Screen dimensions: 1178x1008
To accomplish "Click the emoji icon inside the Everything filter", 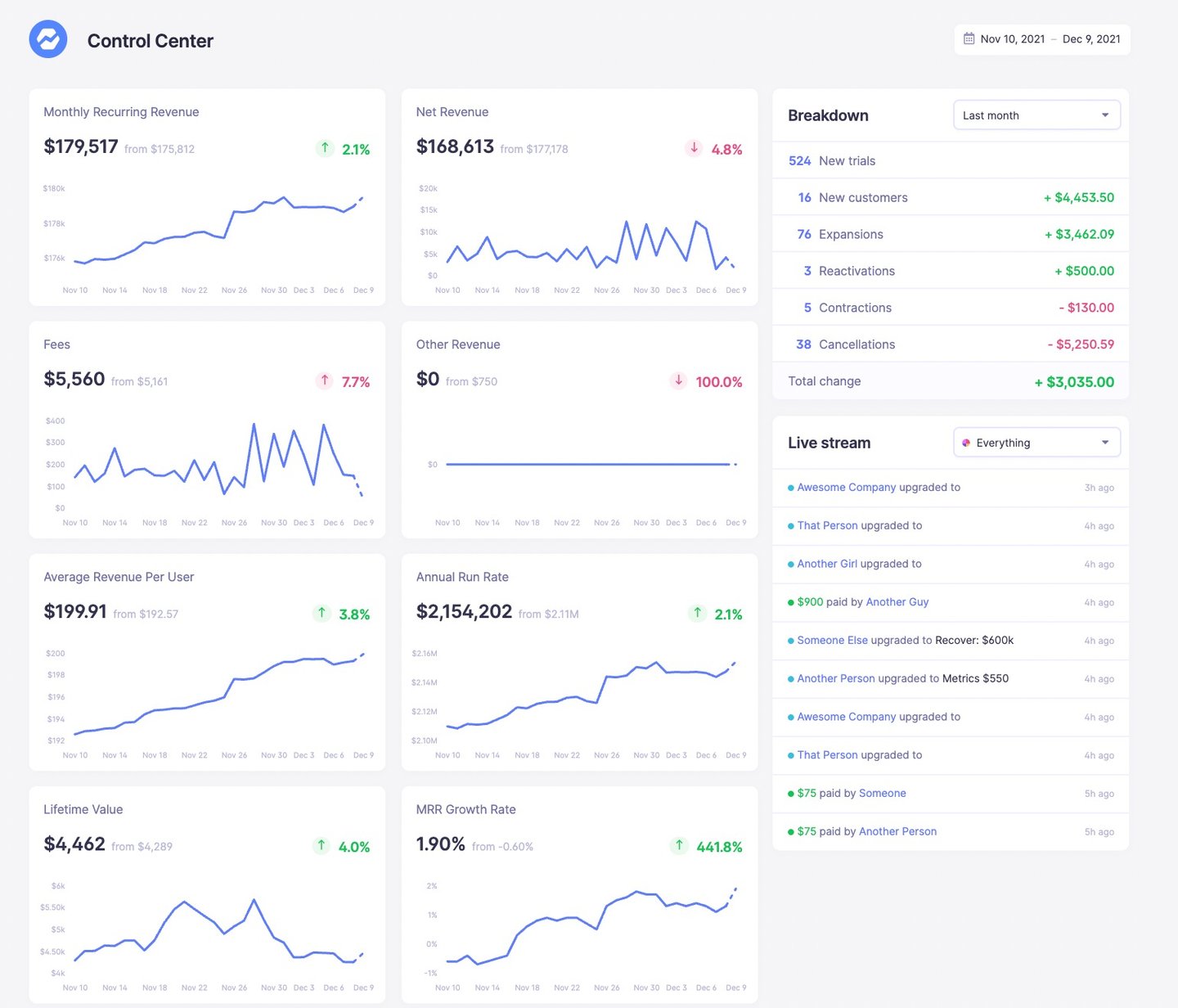I will coord(968,442).
